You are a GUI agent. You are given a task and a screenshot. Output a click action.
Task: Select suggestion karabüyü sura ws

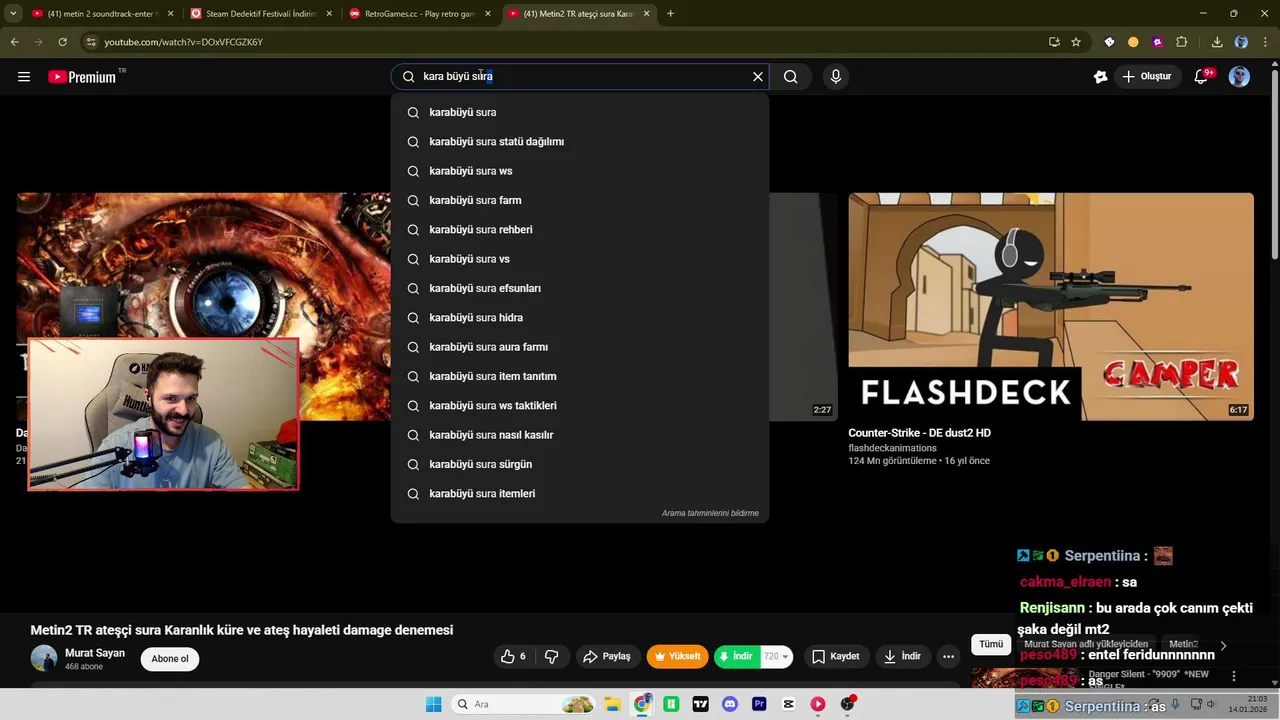click(580, 171)
